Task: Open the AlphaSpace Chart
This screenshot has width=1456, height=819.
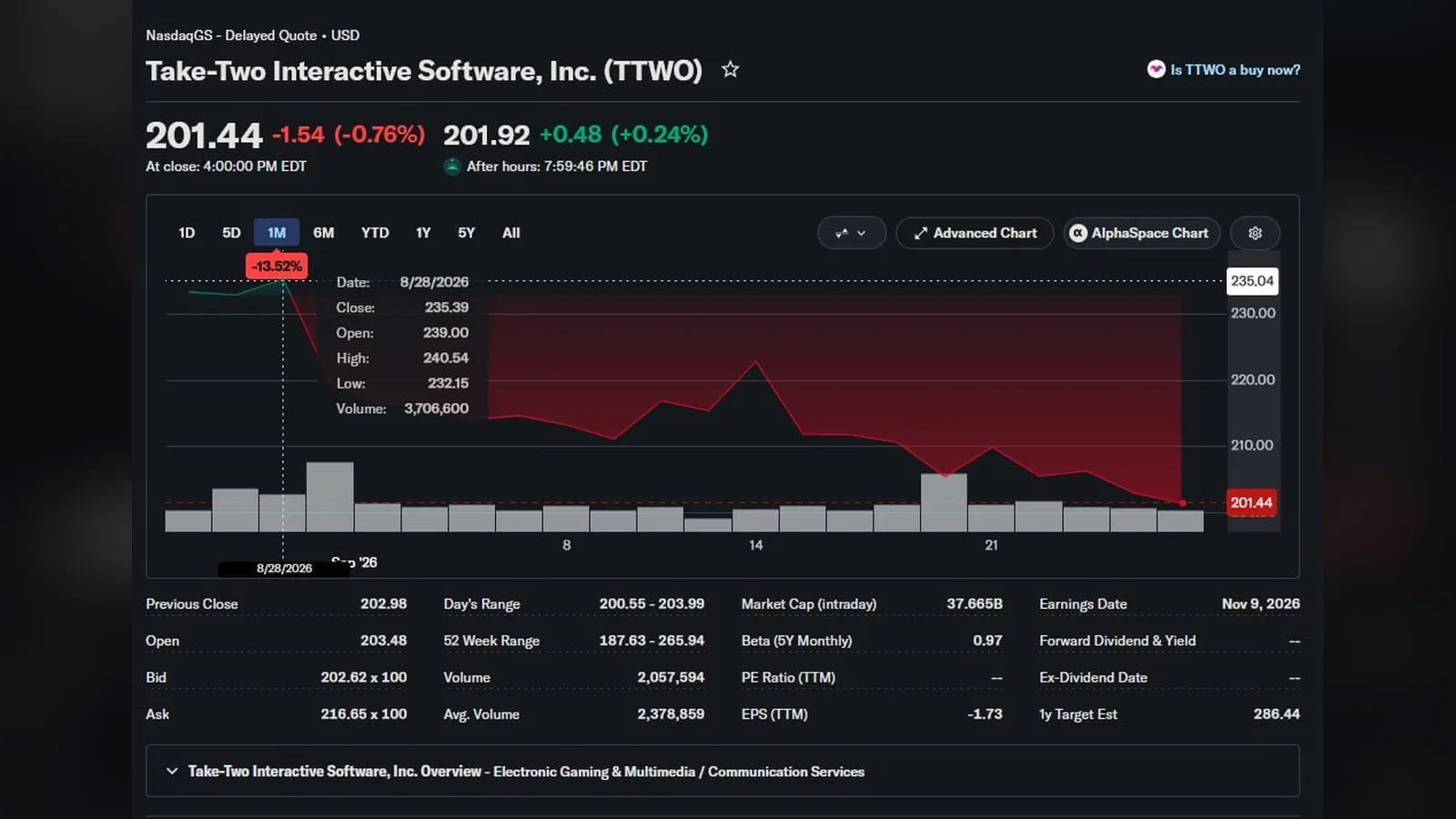Action: click(x=1140, y=233)
